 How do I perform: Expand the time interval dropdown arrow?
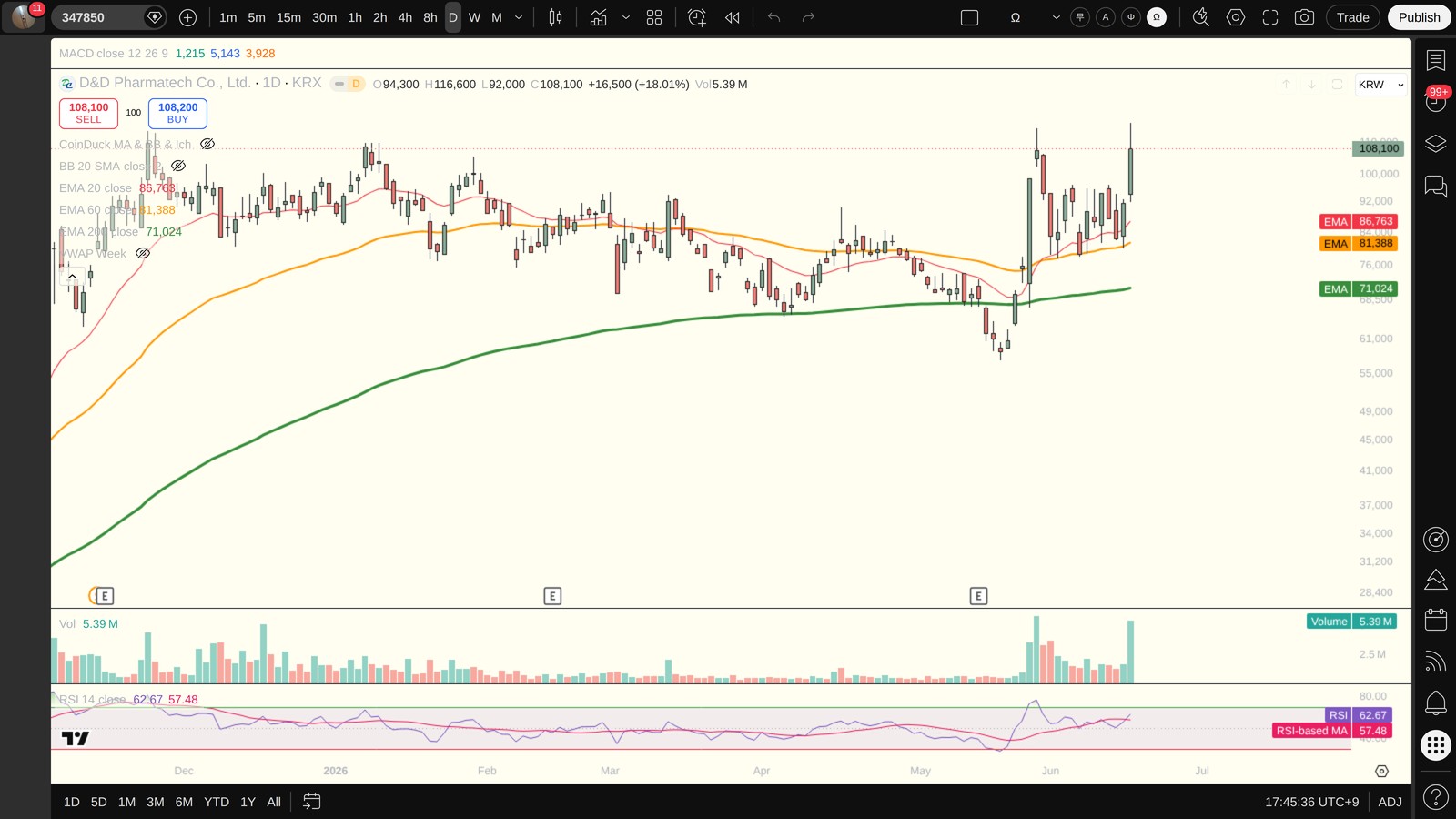(x=519, y=17)
